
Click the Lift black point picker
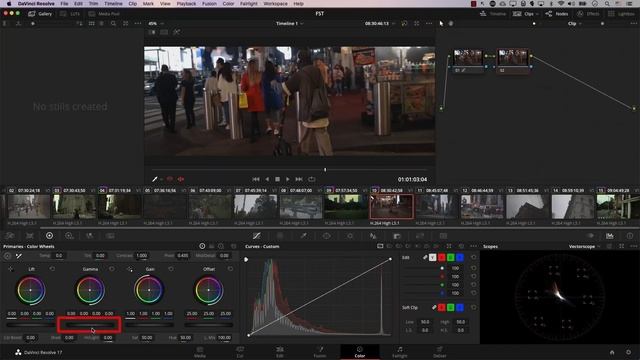[11, 269]
